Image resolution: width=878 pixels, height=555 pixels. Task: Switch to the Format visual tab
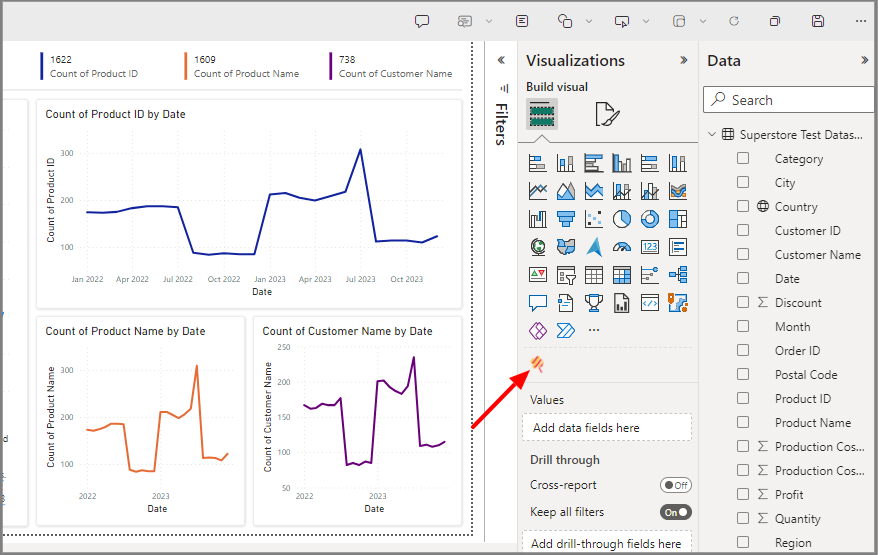[x=608, y=114]
